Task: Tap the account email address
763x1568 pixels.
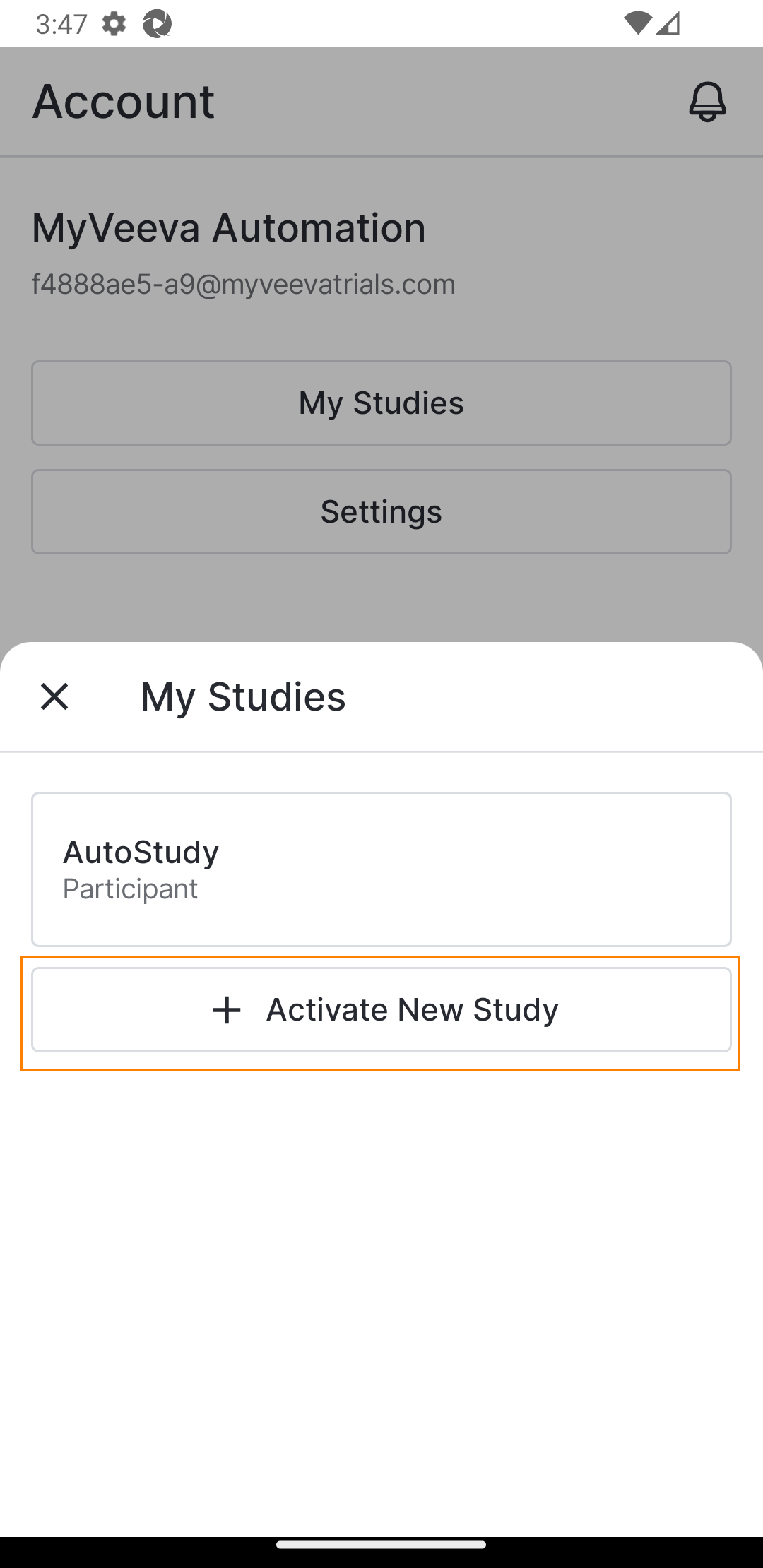Action: [x=244, y=284]
